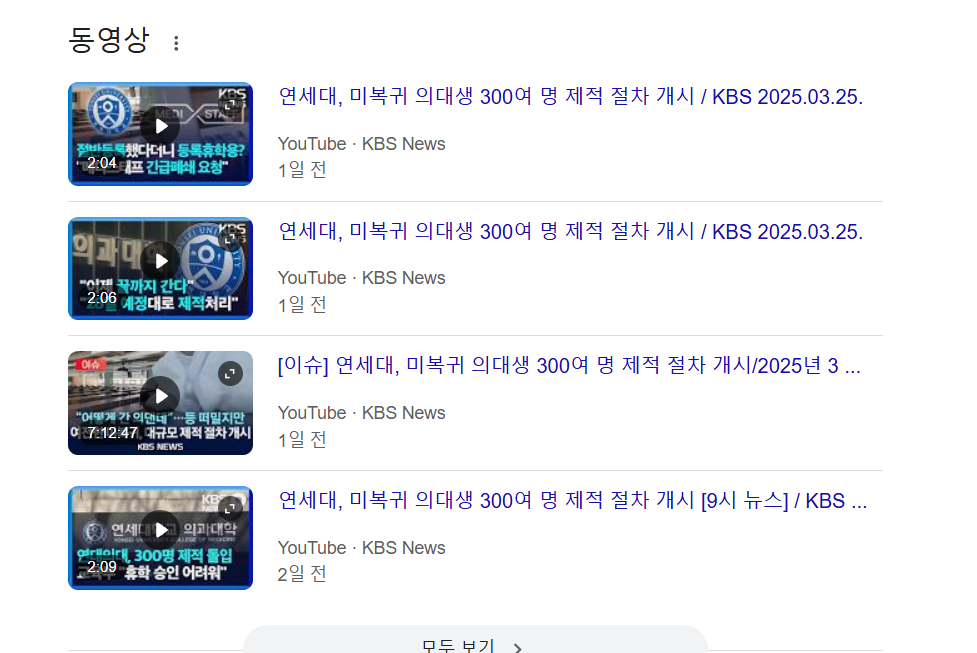The width and height of the screenshot is (977, 653).
Task: Click the 7:12:47 duration label
Action: 112,433
